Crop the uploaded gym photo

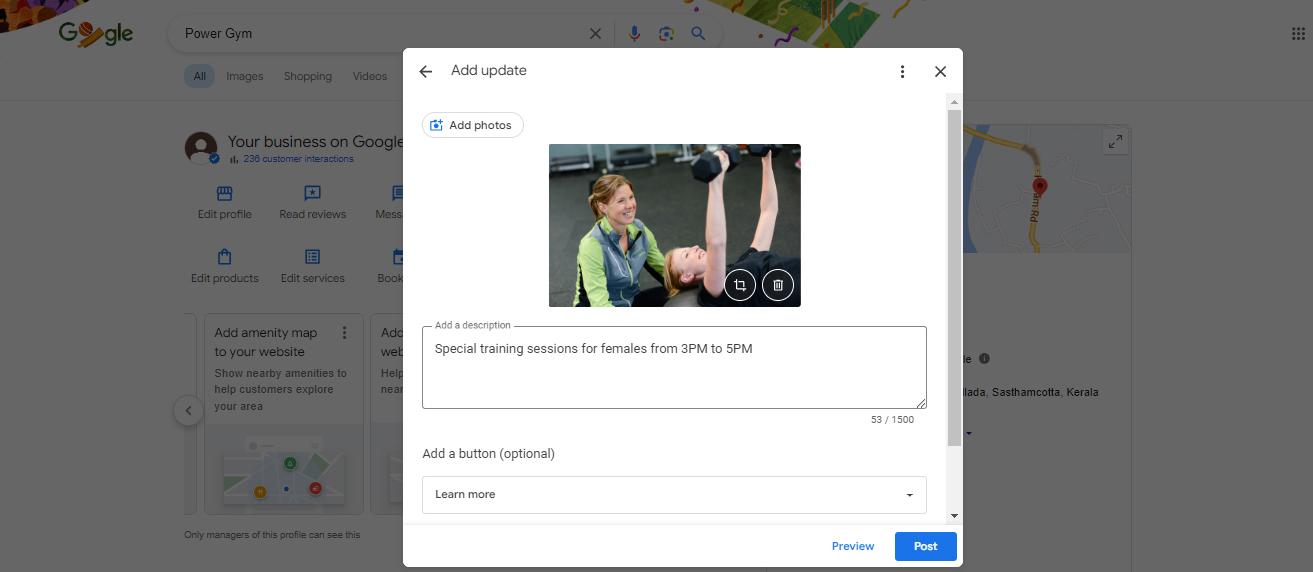(x=740, y=285)
